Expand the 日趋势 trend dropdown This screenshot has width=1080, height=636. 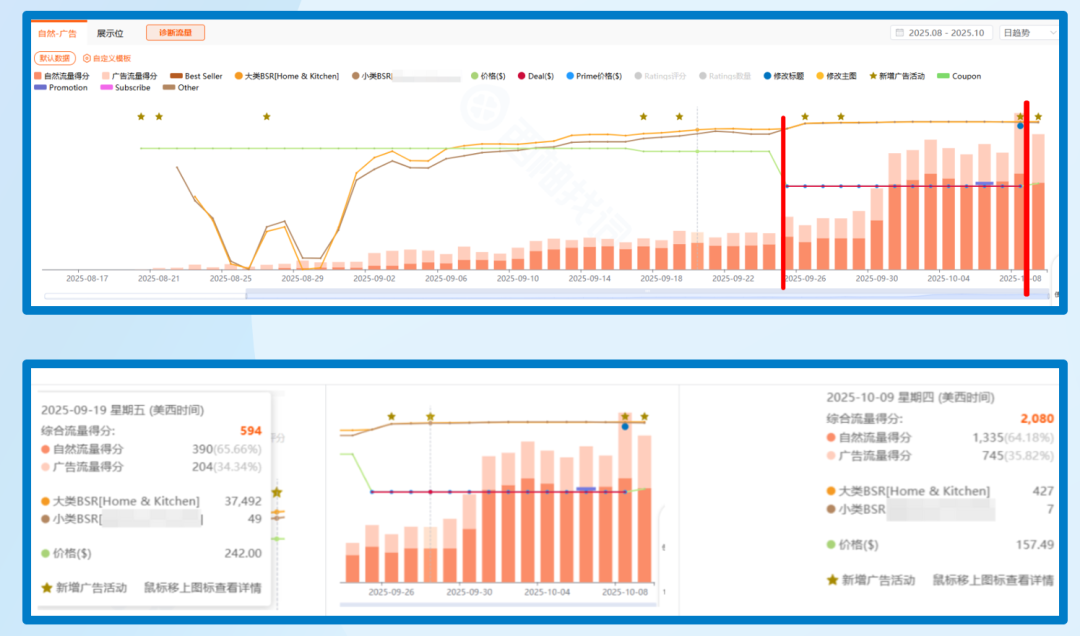point(1027,32)
